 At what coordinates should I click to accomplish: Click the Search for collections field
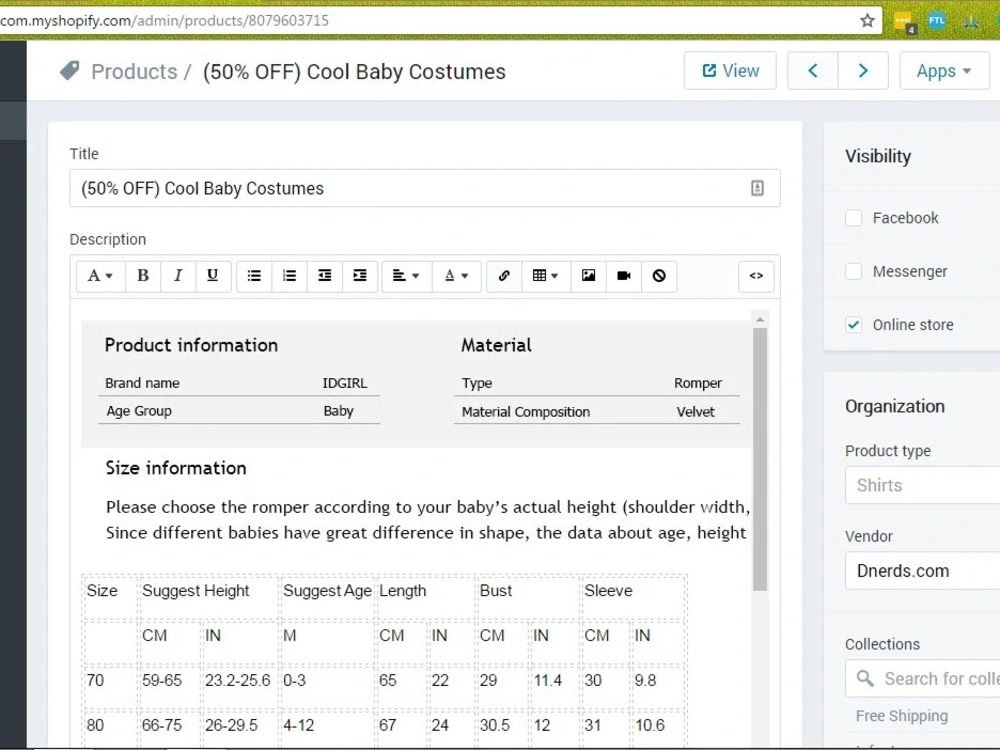(x=922, y=679)
